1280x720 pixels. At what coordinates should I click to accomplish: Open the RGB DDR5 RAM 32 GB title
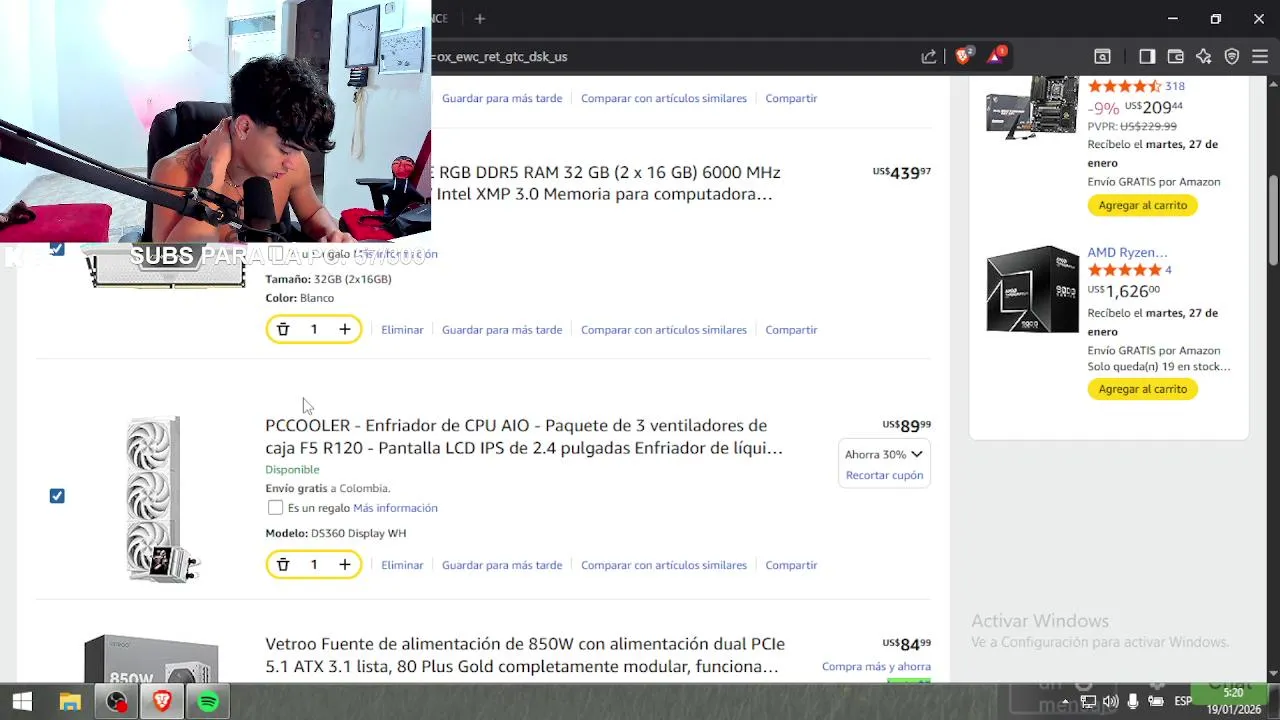(608, 183)
